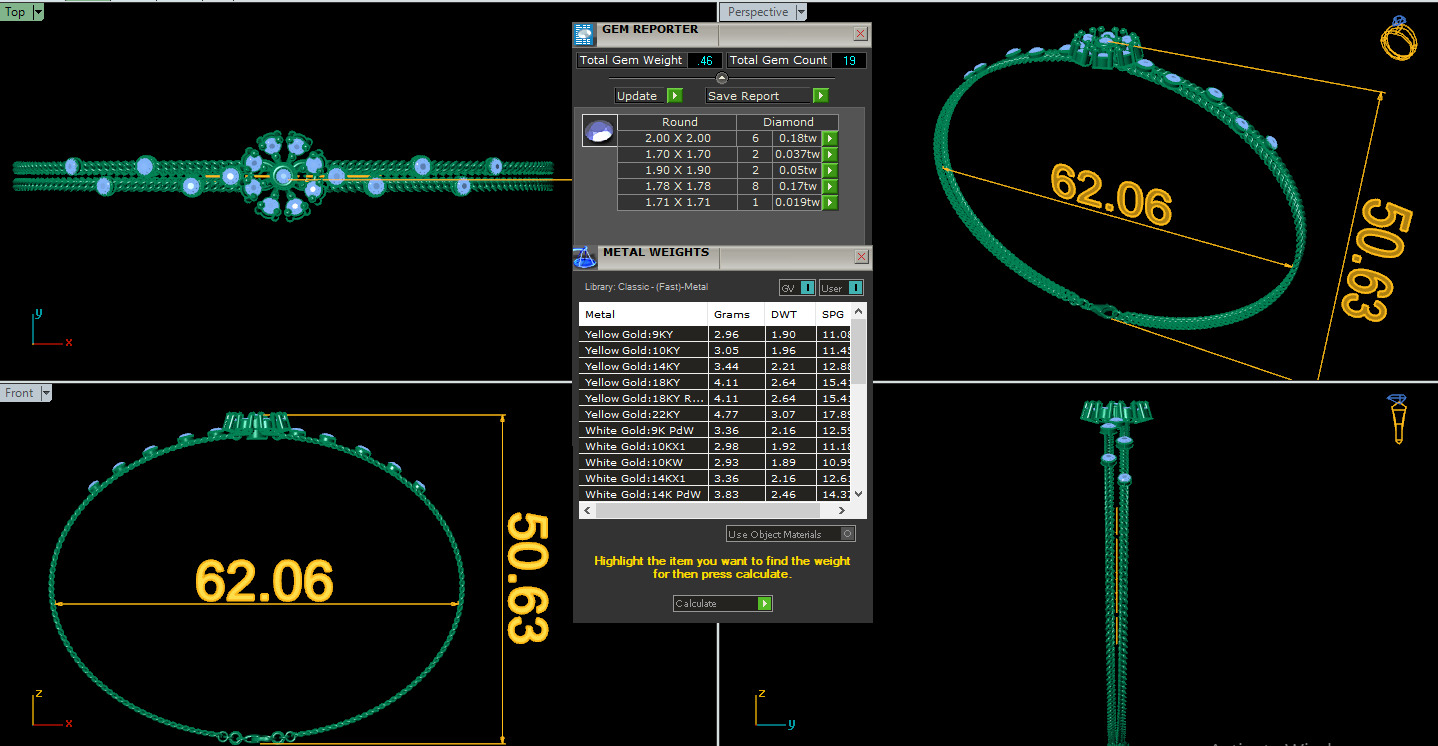Select the Yellow Gold:22KY row

[714, 414]
